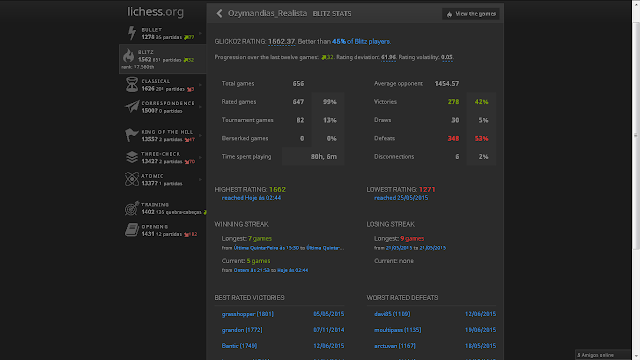Open lowest rating "reached 25/05/2015" link

[x=401, y=198]
